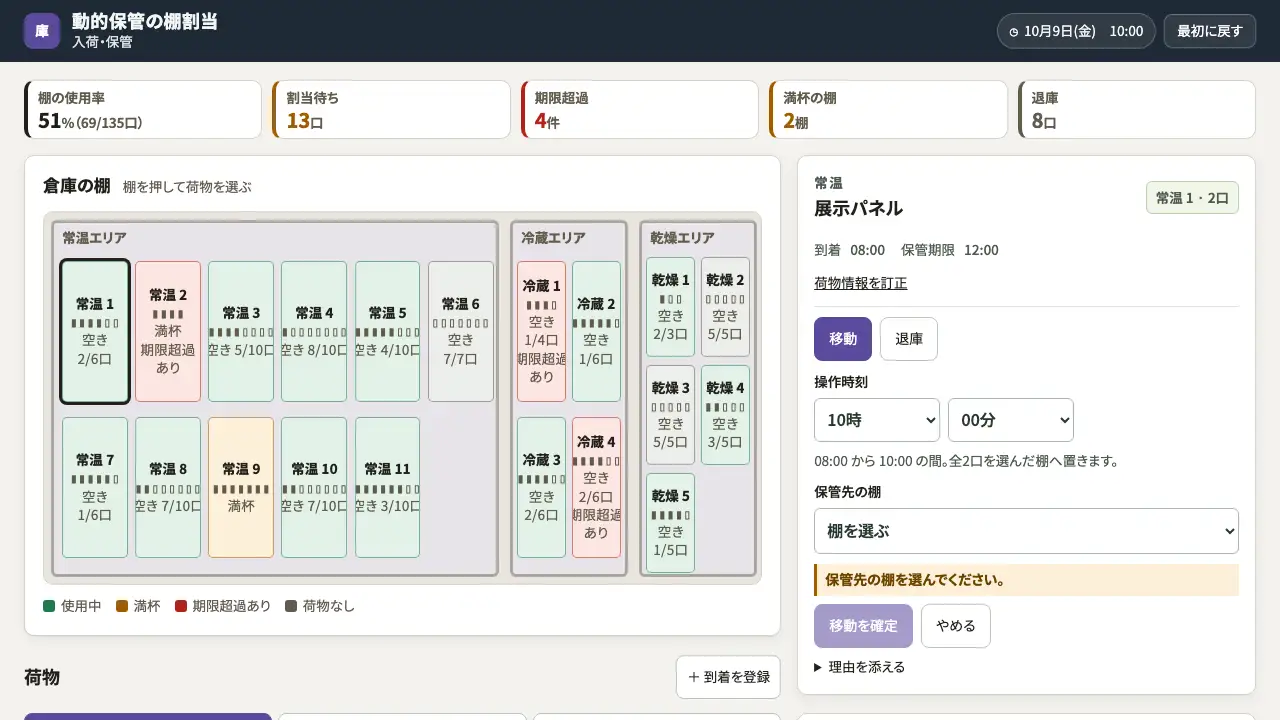Select the empty shelf 常温 6
The width and height of the screenshot is (1280, 720).
point(461,331)
